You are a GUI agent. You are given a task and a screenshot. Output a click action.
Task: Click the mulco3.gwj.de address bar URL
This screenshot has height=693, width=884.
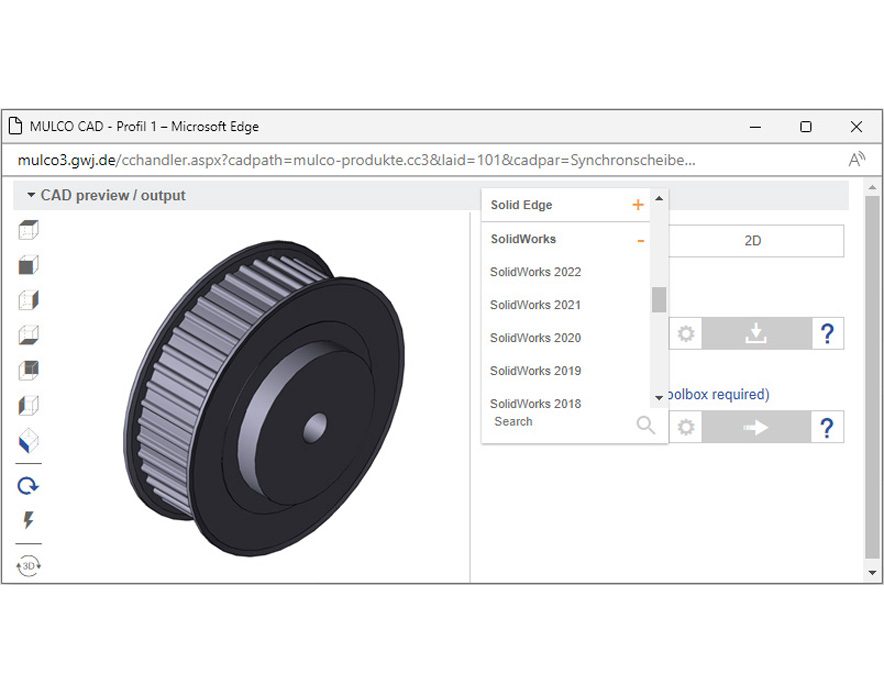pyautogui.click(x=356, y=160)
